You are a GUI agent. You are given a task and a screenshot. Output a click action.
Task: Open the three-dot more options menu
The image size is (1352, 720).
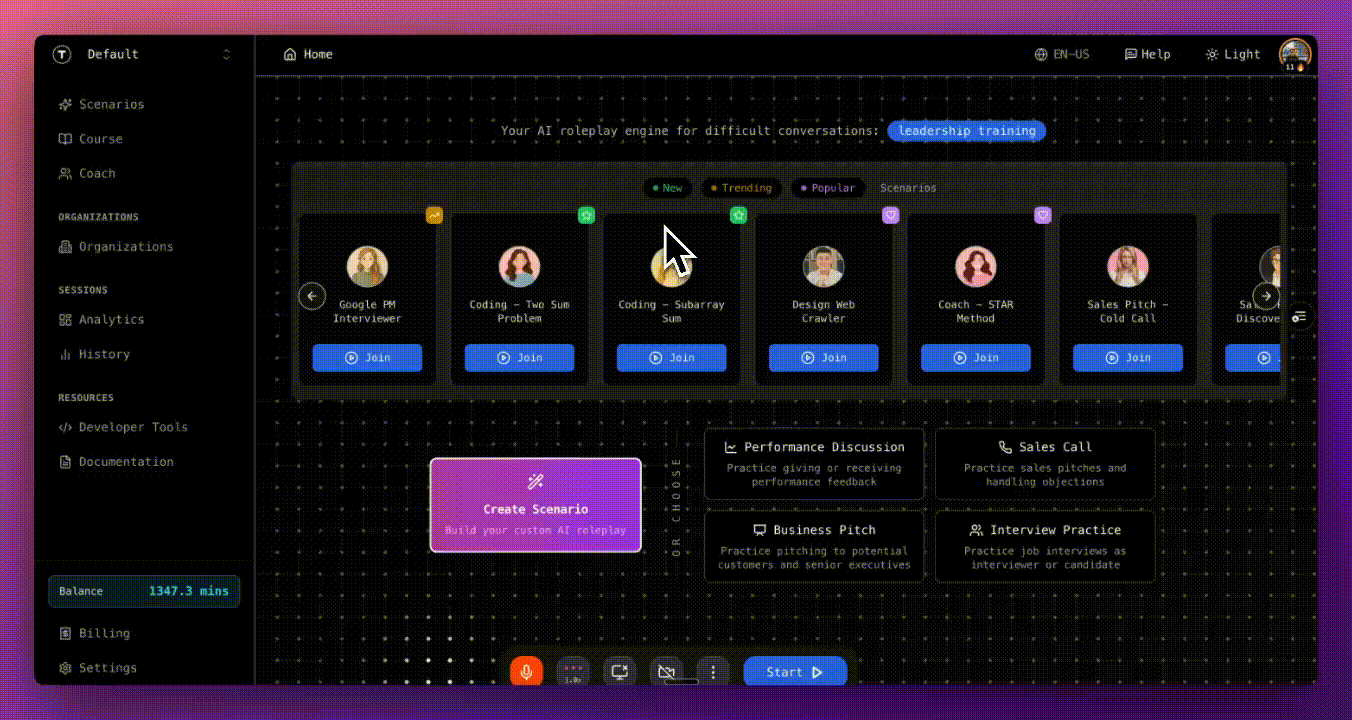(712, 672)
